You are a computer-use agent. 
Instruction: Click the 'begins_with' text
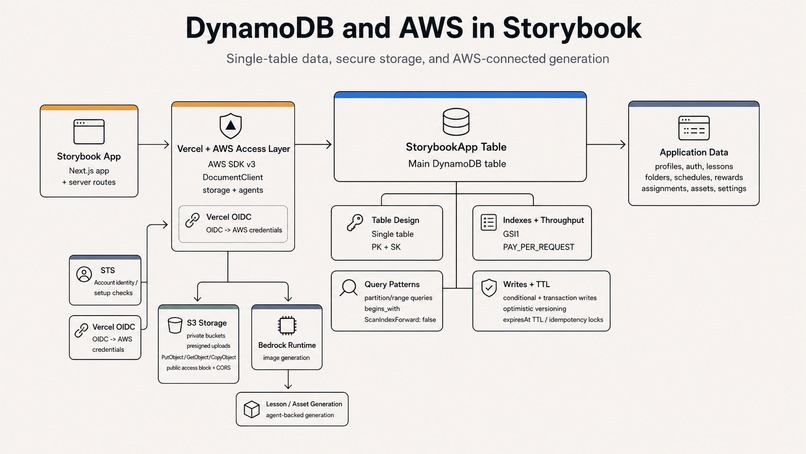tap(382, 309)
